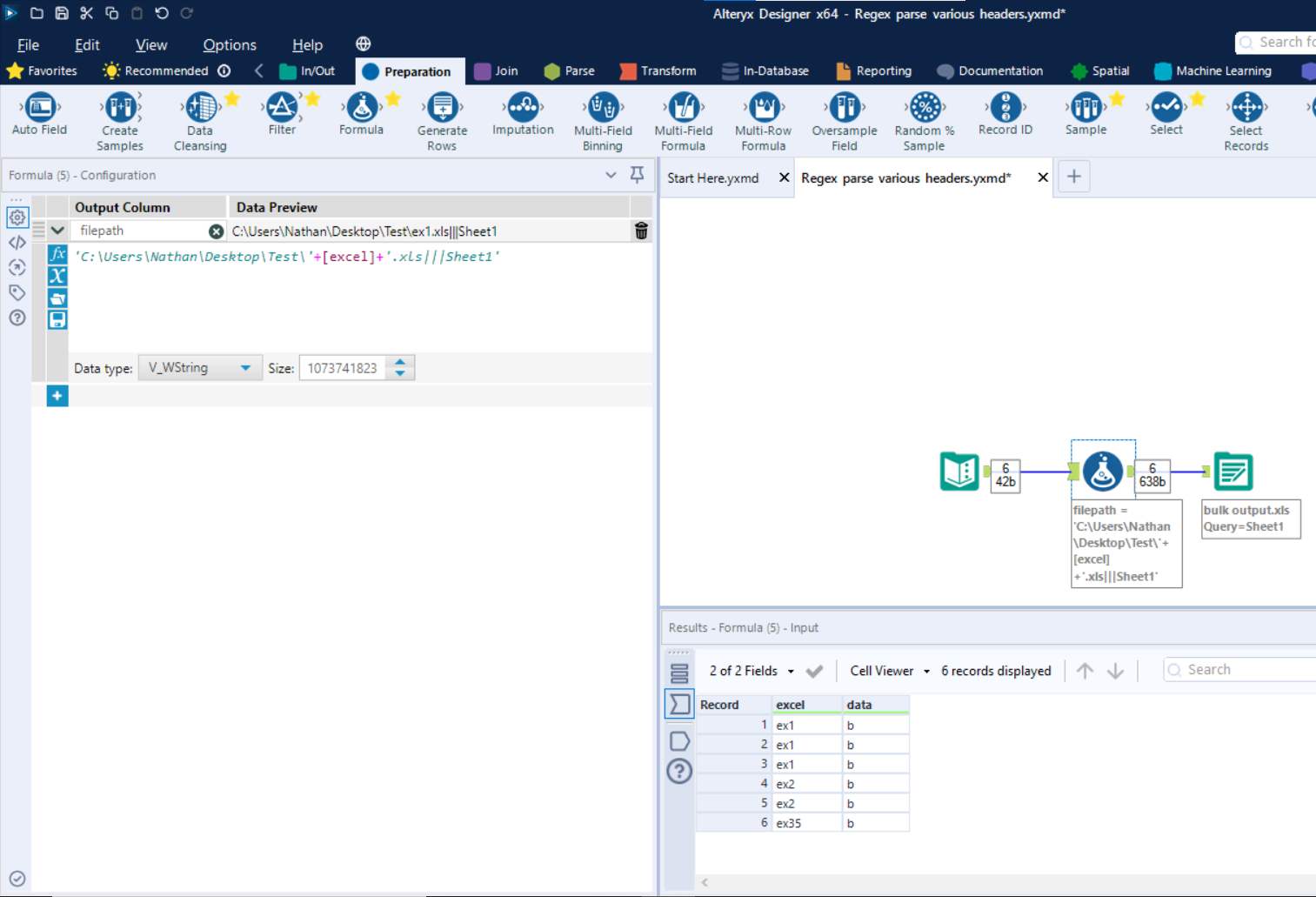Select the Browse tool labeled bulk output.xls
1316x897 pixels.
click(x=1232, y=471)
